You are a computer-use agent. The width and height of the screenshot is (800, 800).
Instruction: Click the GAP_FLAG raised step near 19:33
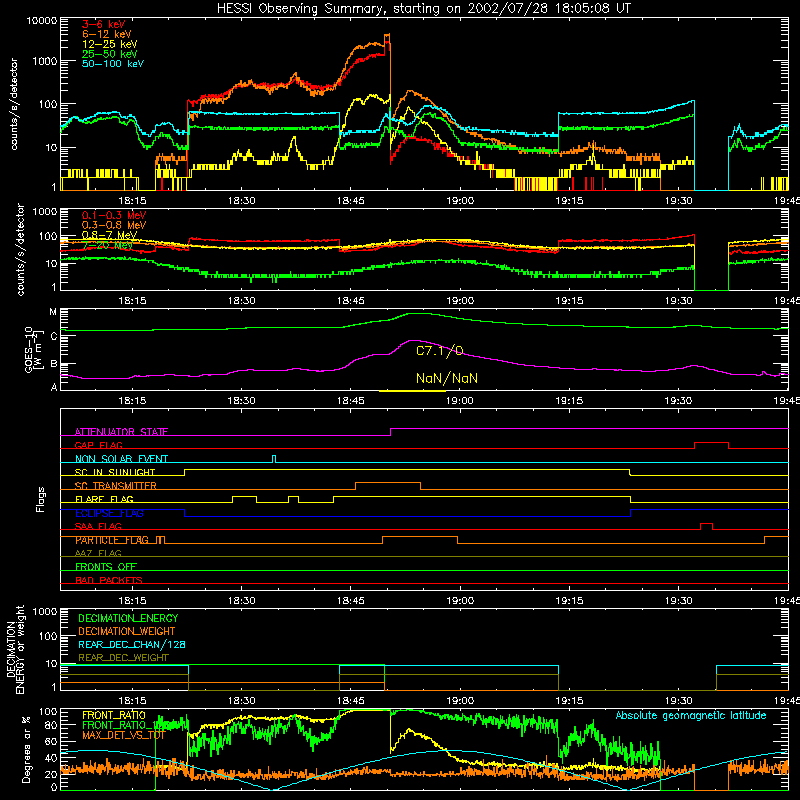711,445
